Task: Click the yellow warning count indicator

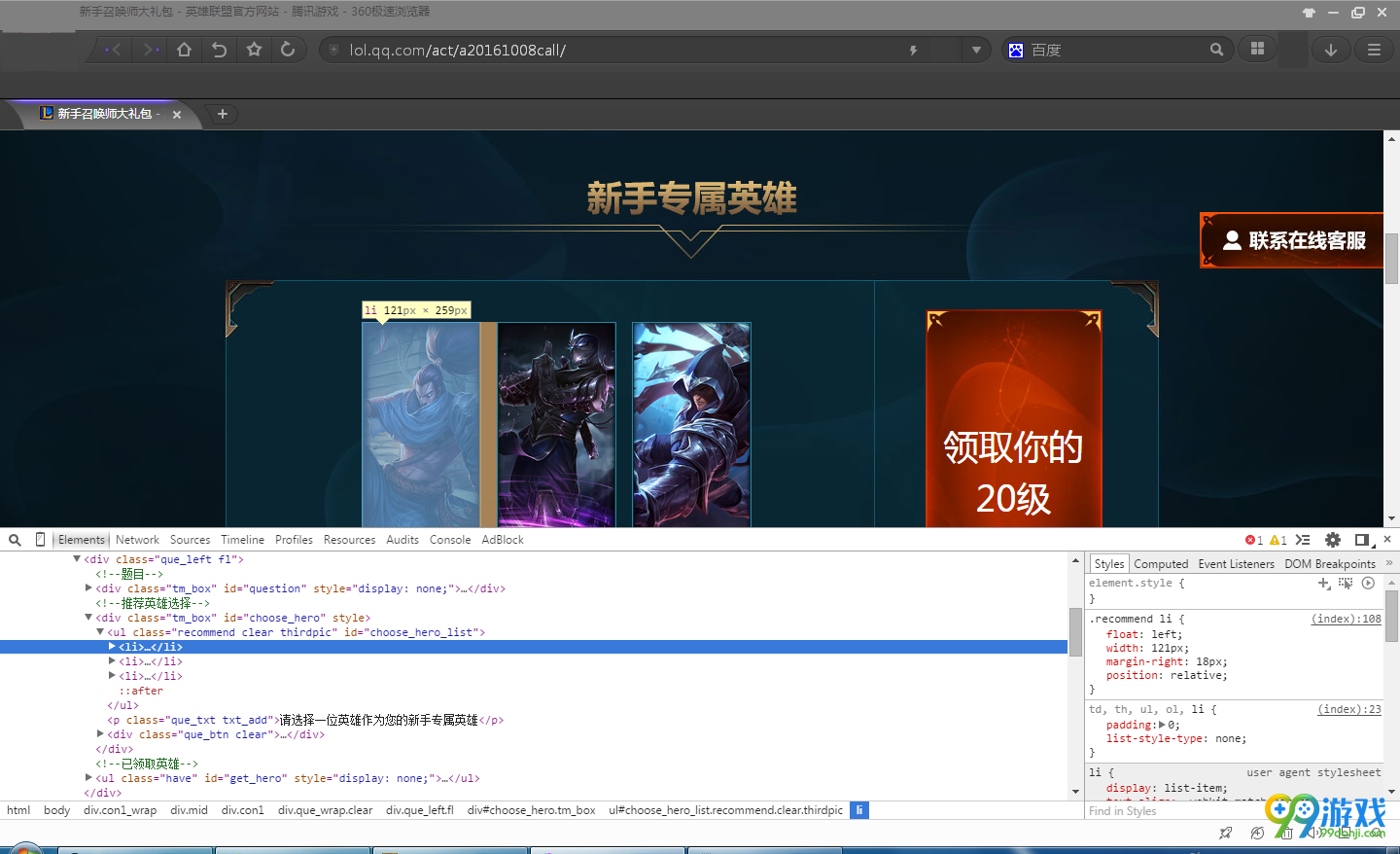Action: [x=1278, y=540]
